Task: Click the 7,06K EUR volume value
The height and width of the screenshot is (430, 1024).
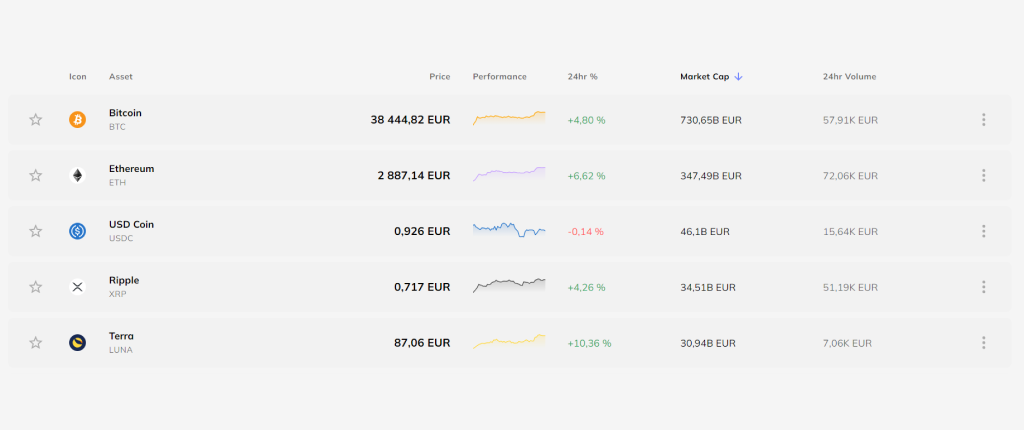Action: coord(847,343)
